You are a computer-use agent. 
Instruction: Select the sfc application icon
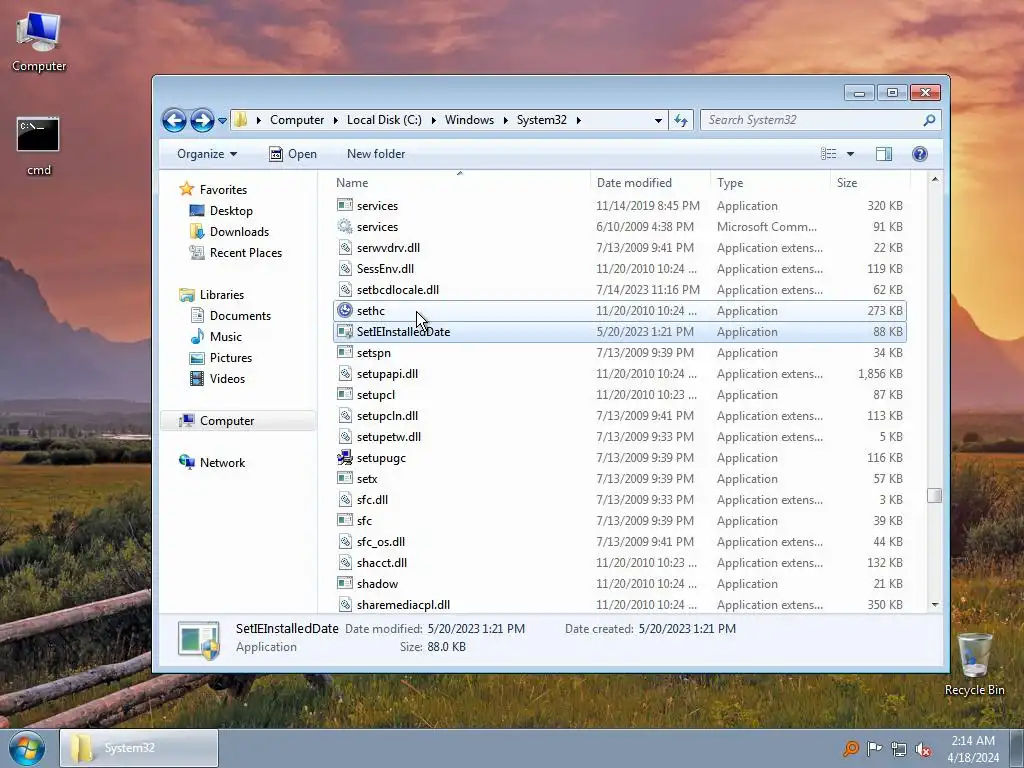click(345, 521)
